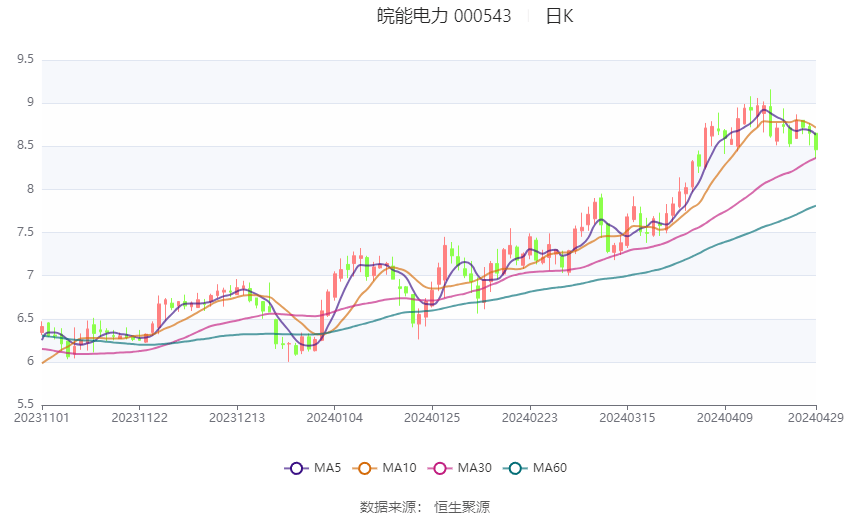Click y-axis value 8
The width and height of the screenshot is (850, 517).
tap(30, 189)
